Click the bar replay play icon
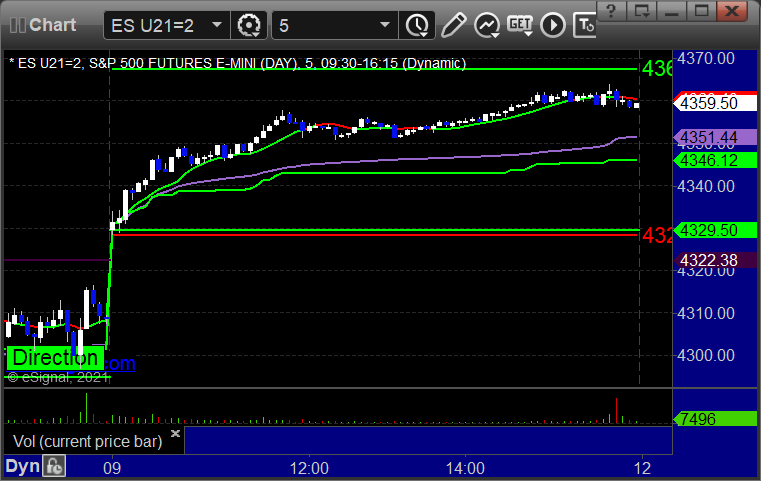 click(553, 25)
